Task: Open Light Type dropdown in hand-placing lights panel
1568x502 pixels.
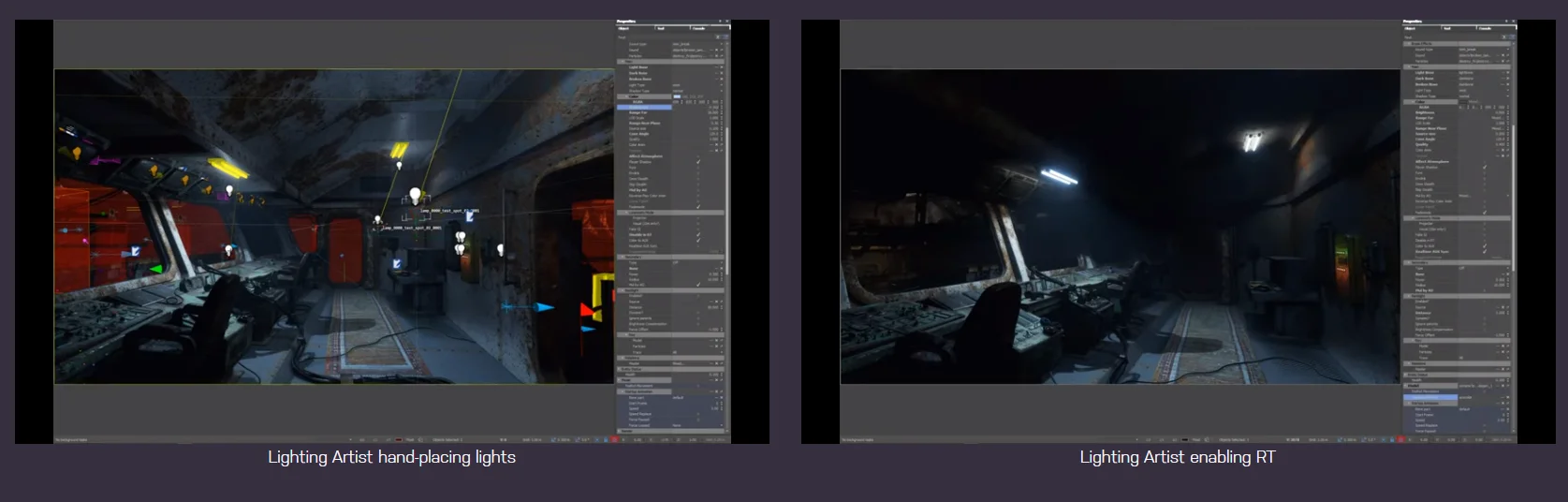Action: pyautogui.click(x=697, y=85)
